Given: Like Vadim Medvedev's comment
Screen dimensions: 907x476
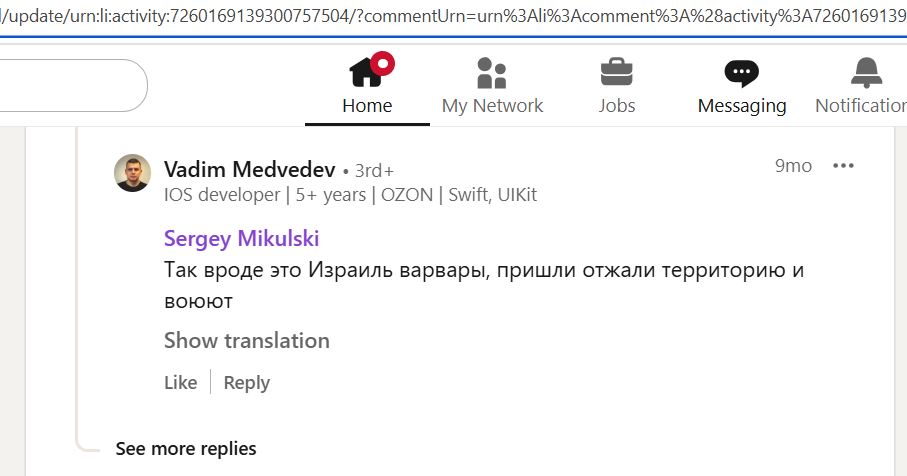Looking at the screenshot, I should click(x=180, y=382).
